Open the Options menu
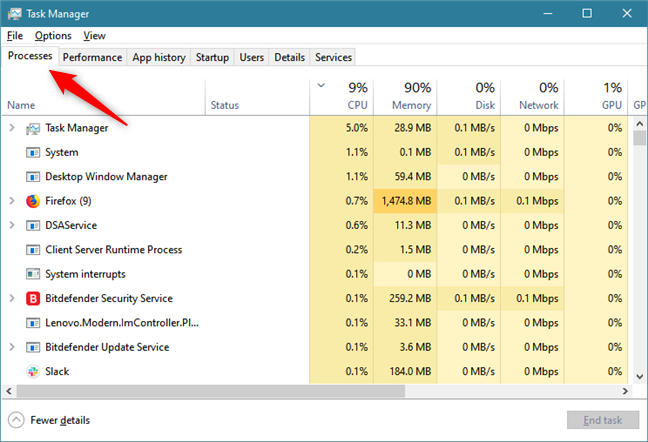 [x=53, y=36]
